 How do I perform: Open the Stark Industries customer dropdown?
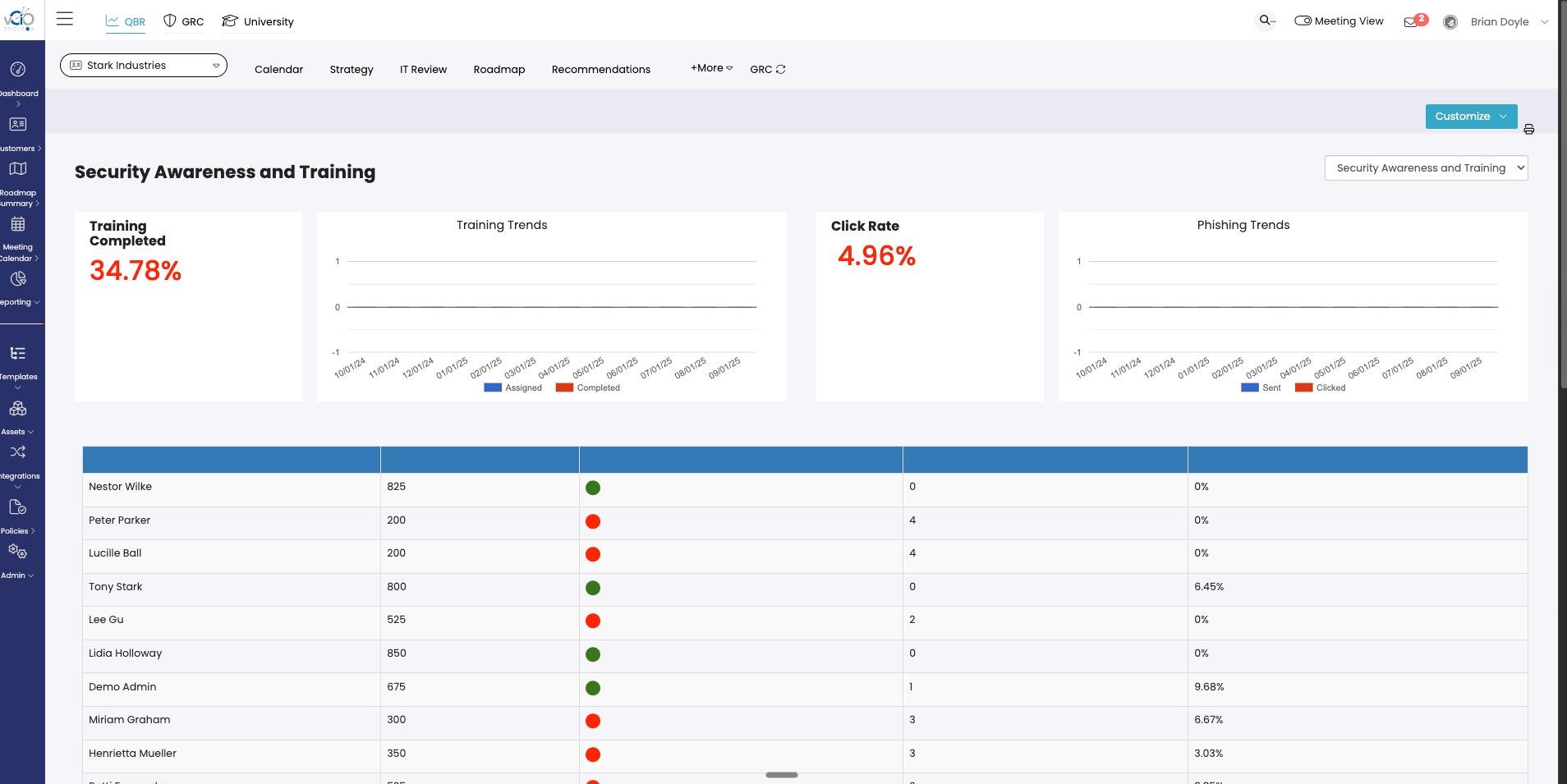144,66
